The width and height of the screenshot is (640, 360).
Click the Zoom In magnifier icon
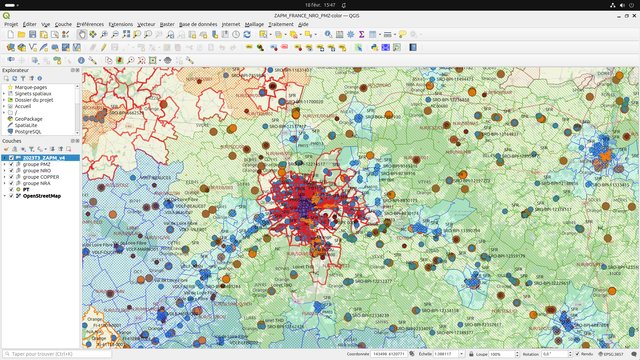coord(104,35)
